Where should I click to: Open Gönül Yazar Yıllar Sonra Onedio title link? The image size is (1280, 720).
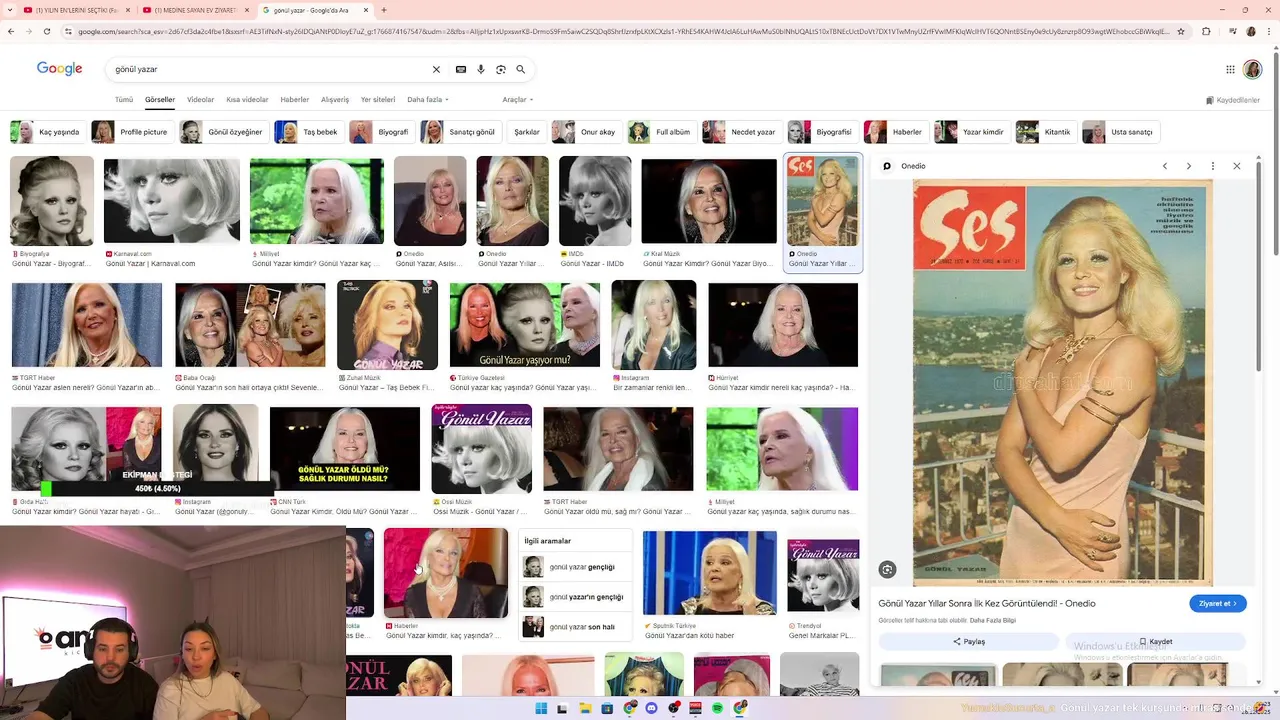987,604
